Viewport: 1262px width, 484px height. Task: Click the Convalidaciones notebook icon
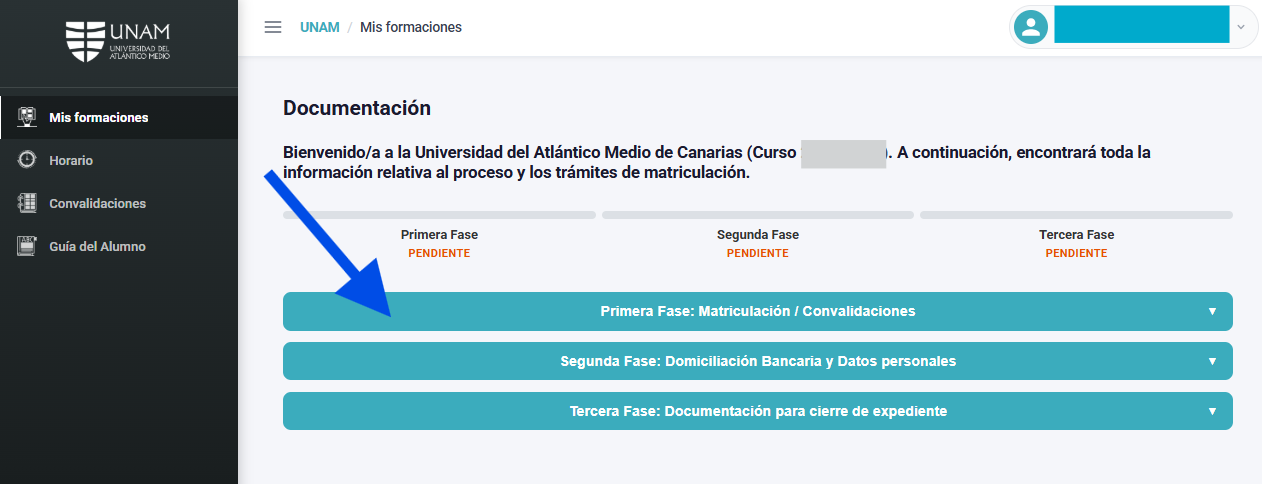[27, 203]
